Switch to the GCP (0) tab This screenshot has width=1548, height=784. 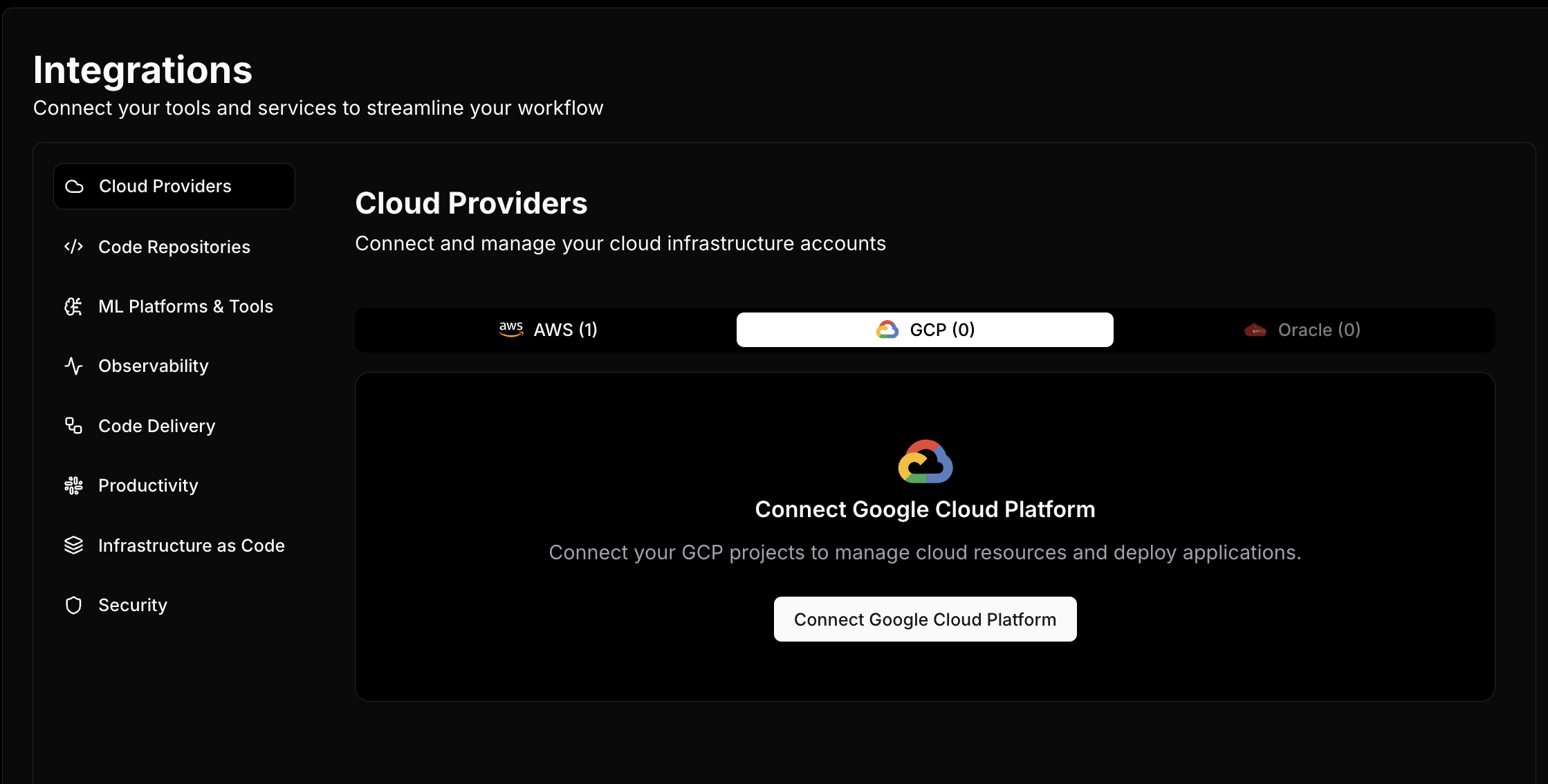[925, 329]
